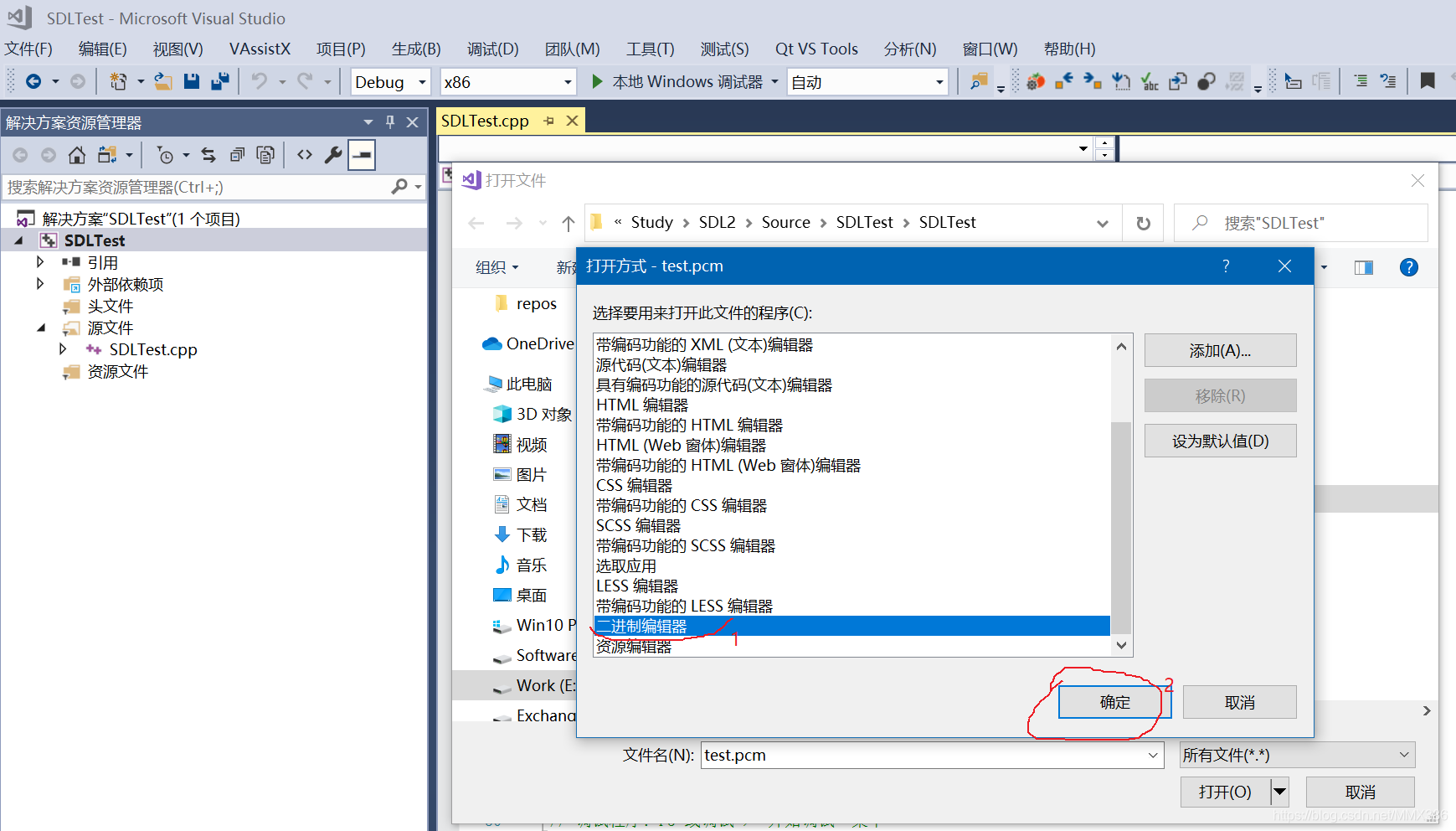
Task: Click the 搜索"SDLTest" search box
Action: tap(1300, 223)
